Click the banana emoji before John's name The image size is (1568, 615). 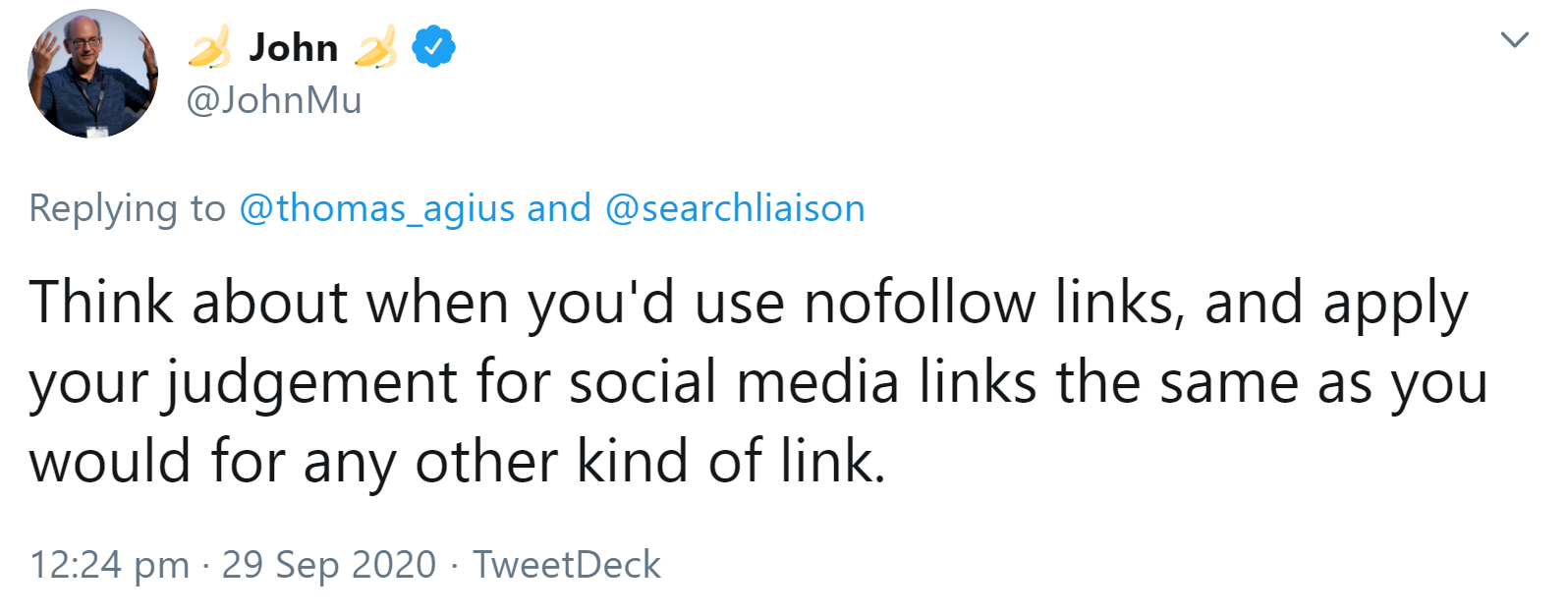click(x=210, y=45)
